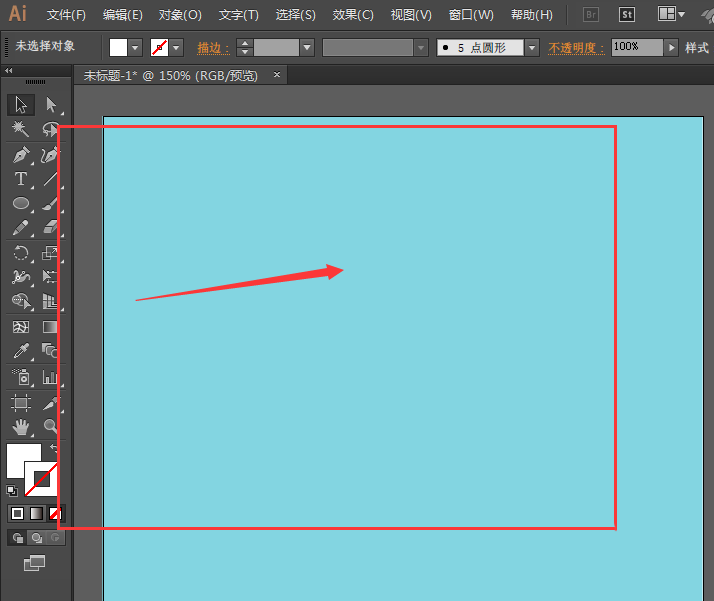Select the Pen tool
Image resolution: width=714 pixels, height=601 pixels.
pos(20,155)
